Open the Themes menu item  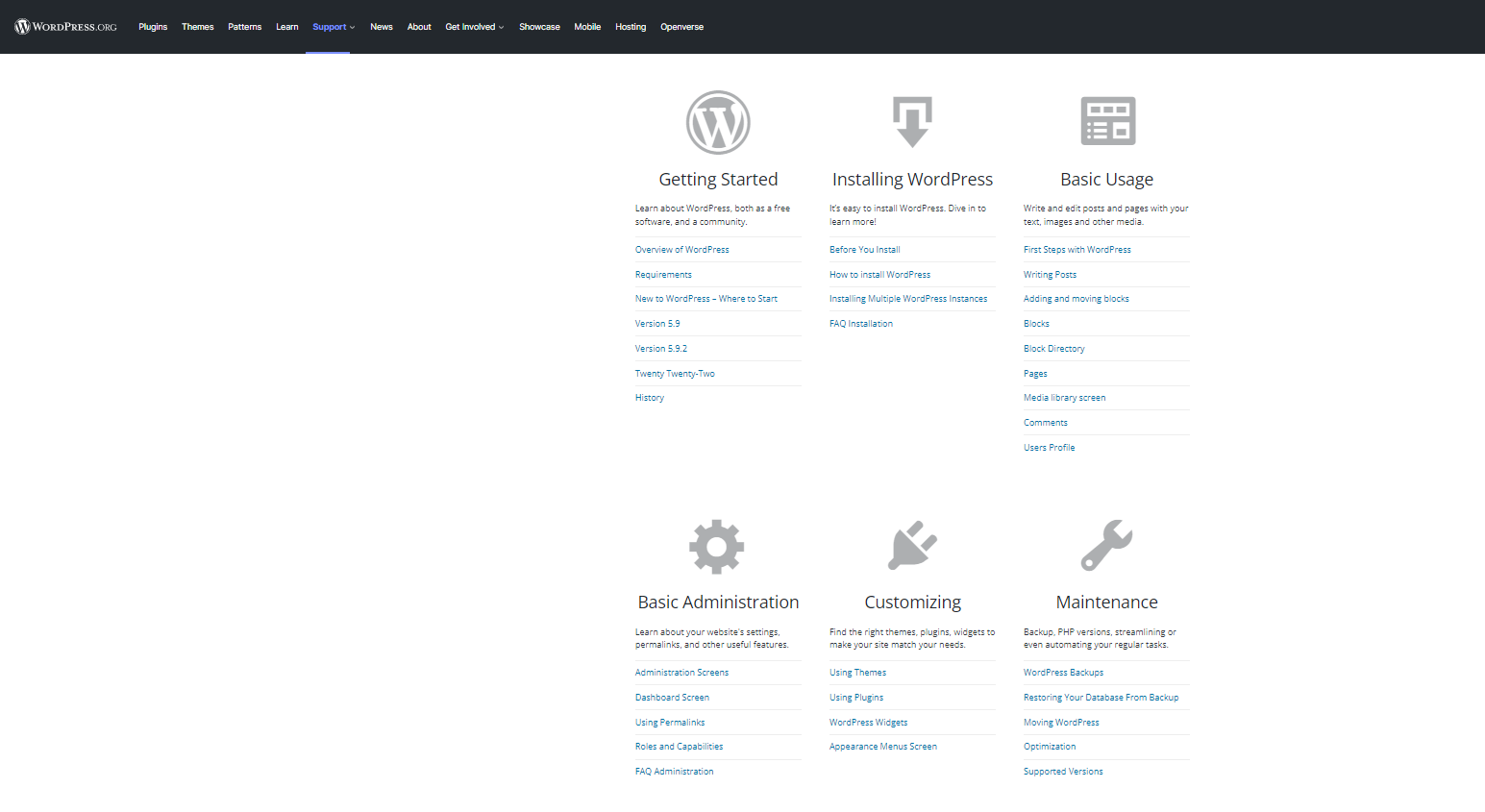pyautogui.click(x=198, y=27)
